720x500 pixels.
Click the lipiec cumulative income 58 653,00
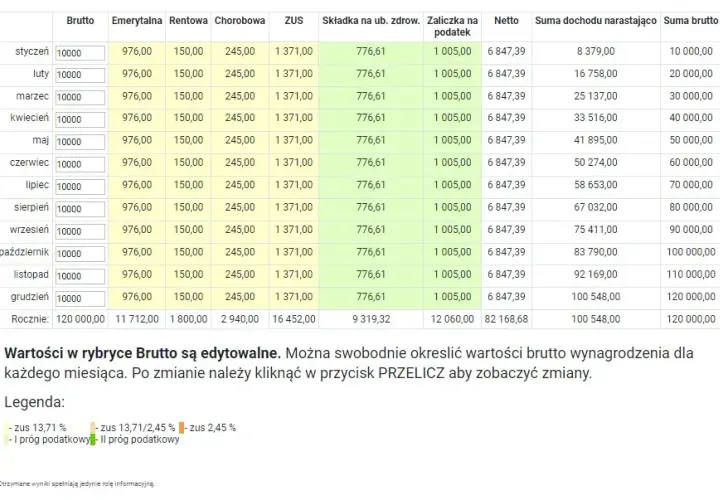pyautogui.click(x=596, y=185)
